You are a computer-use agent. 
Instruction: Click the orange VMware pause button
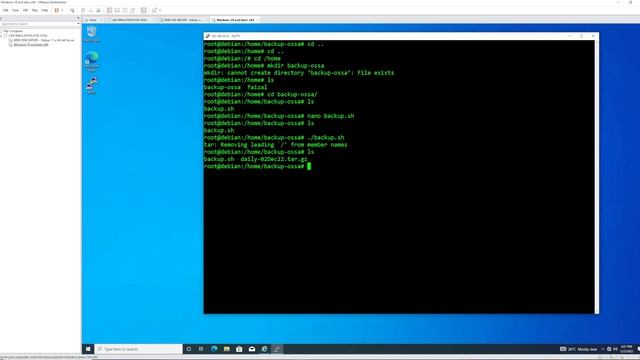[57, 10]
